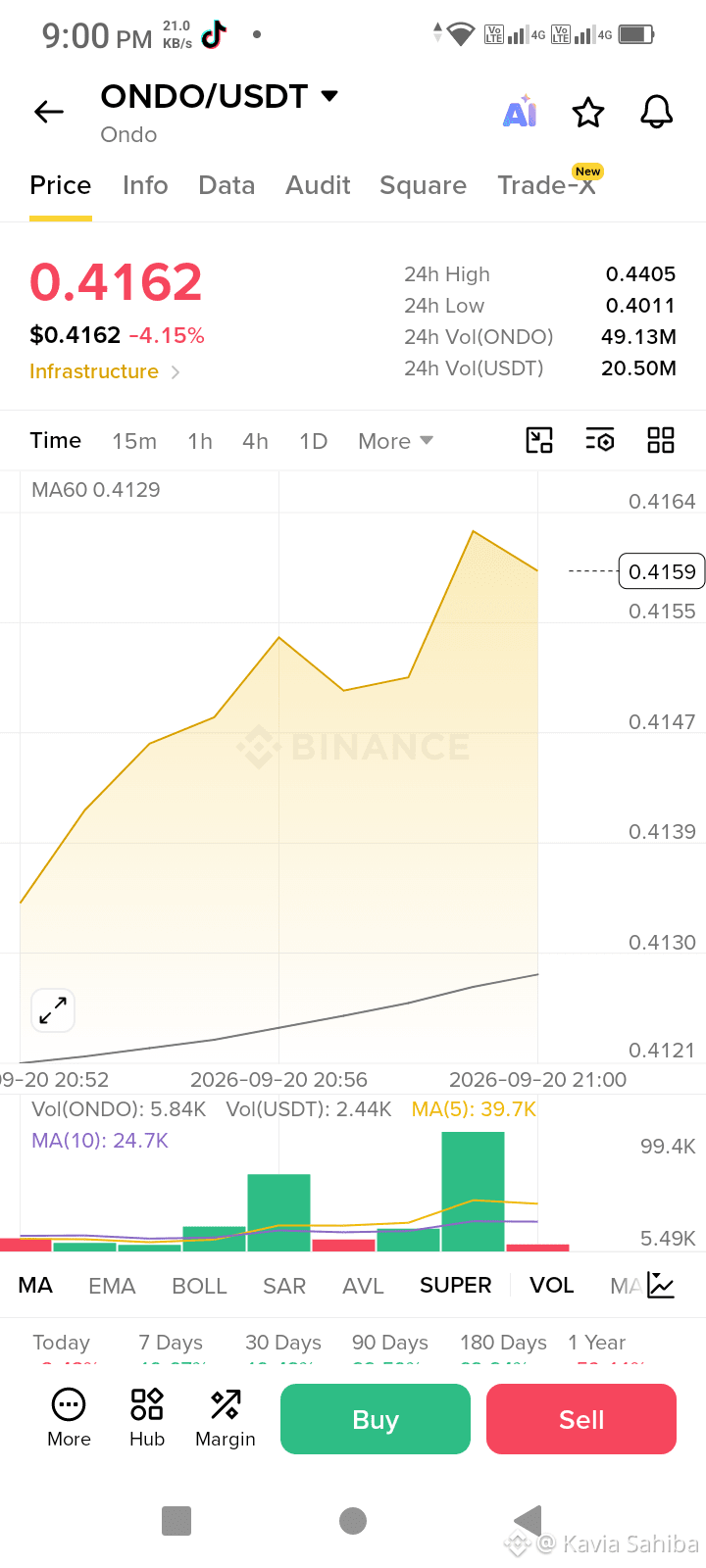
Task: Tap the back arrow icon
Action: [x=49, y=112]
